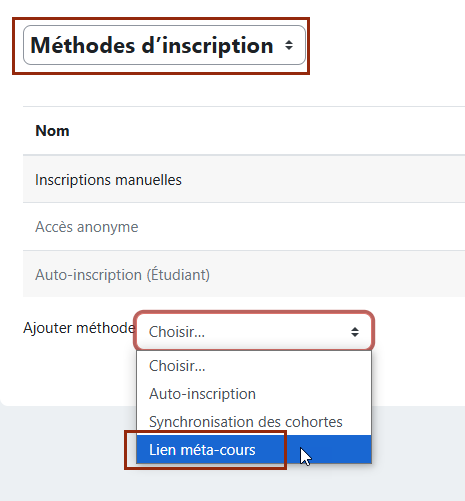Click the greyed-out anonymous access entry
This screenshot has height=501, width=465.
[87, 227]
